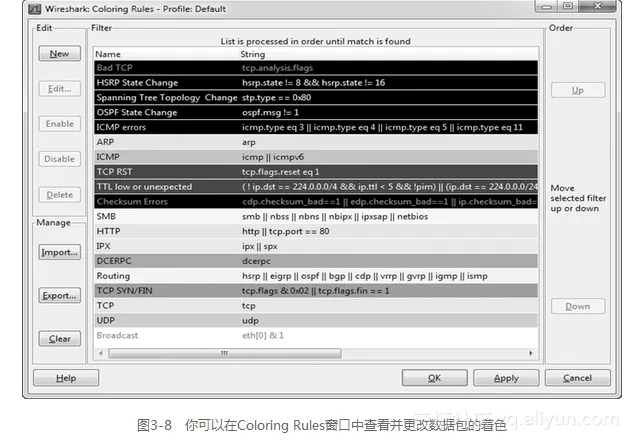This screenshot has height=440, width=630.
Task: Confirm with the OK button
Action: point(434,378)
